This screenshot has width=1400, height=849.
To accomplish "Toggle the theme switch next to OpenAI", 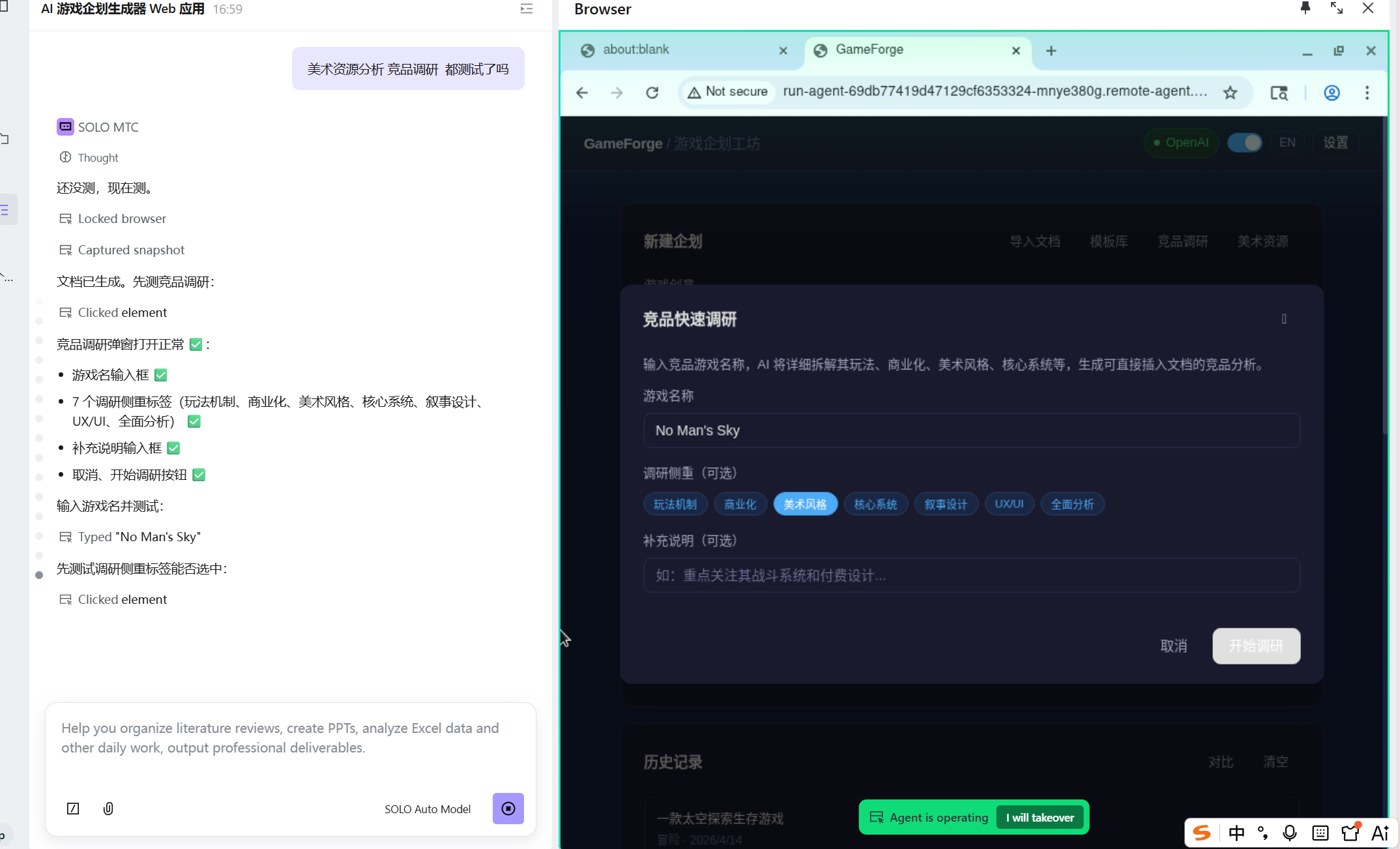I will click(x=1244, y=143).
